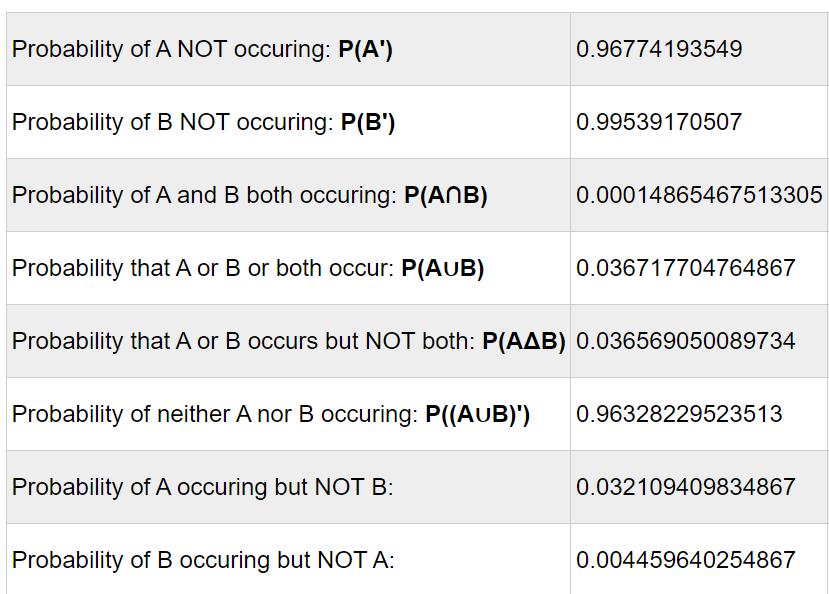
Task: Click bold P(AΔB) symbol text
Action: (524, 341)
